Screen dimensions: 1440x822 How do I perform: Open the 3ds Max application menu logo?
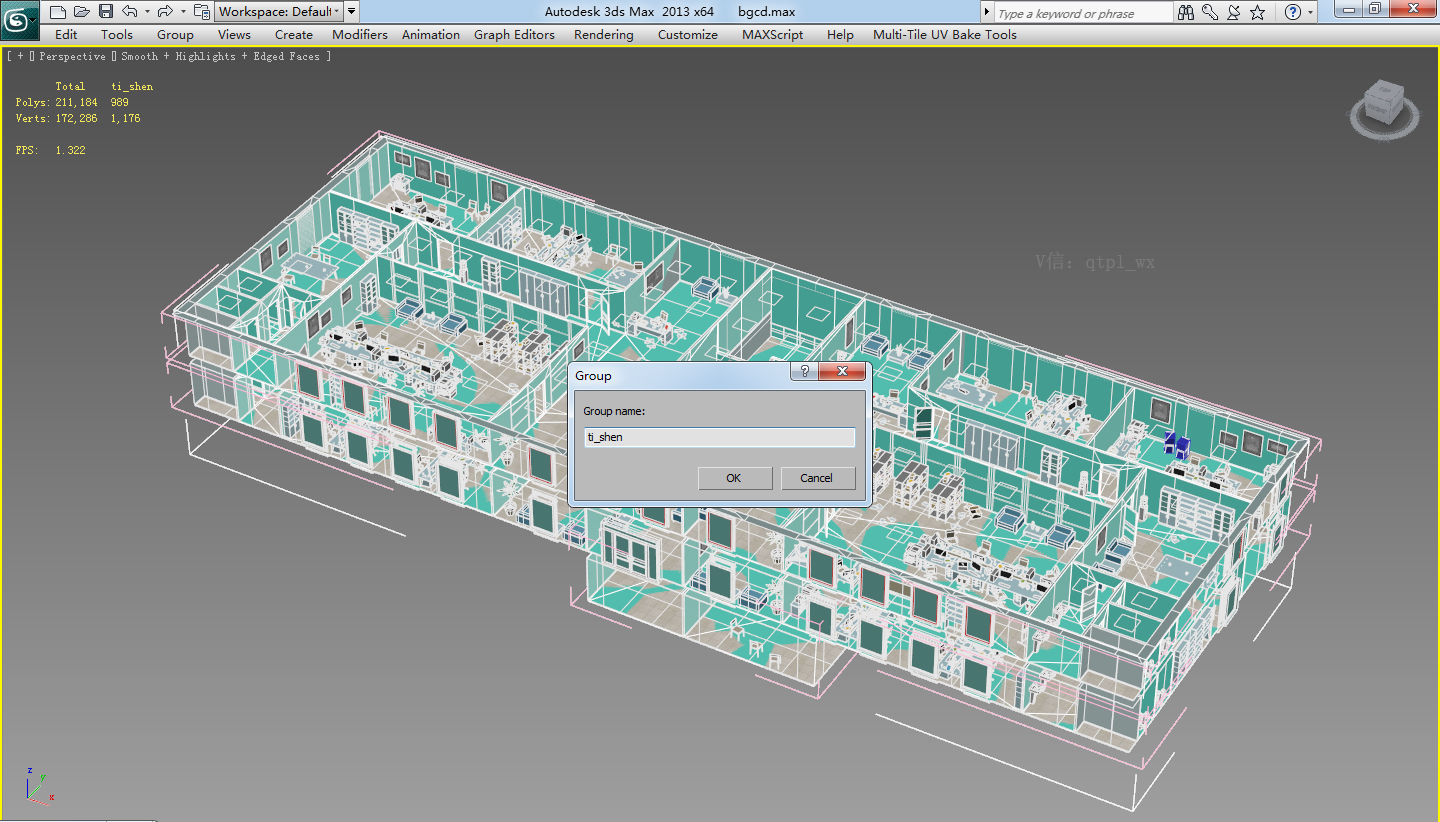[x=19, y=18]
